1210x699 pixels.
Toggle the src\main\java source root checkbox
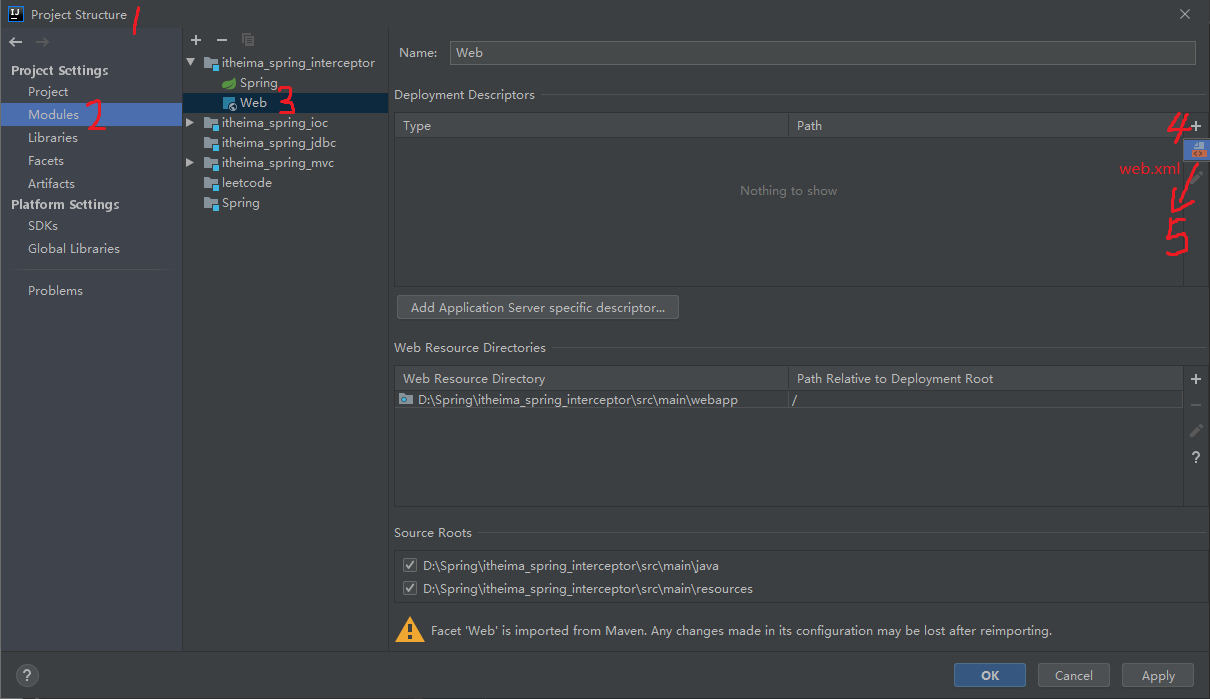point(410,566)
